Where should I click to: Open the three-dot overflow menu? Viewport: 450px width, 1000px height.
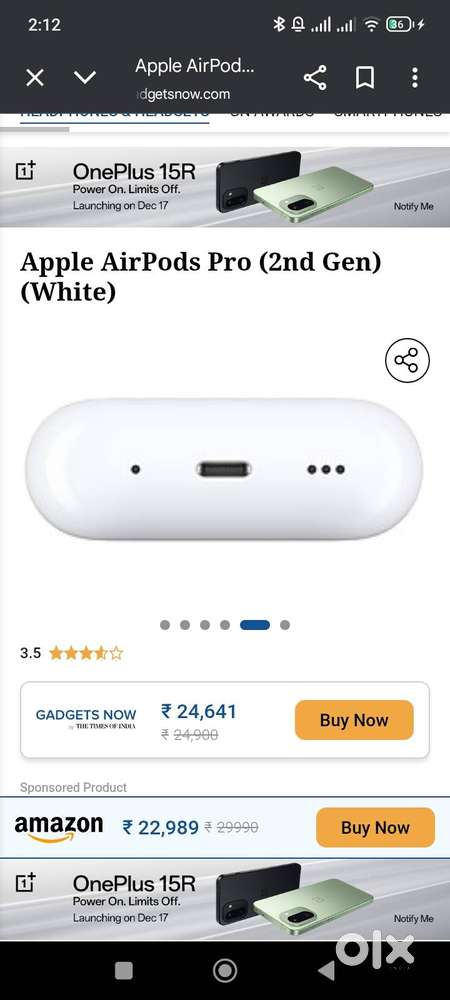point(415,78)
